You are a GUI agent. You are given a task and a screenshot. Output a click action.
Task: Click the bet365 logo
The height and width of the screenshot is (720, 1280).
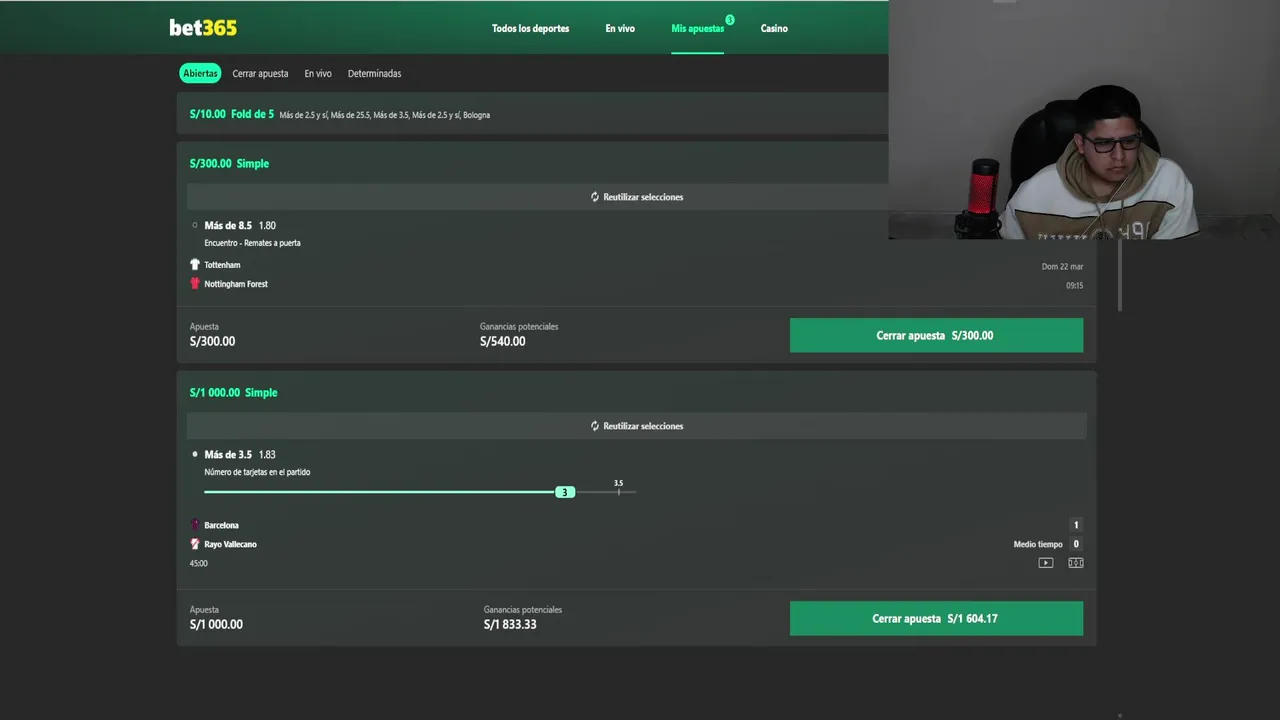(203, 28)
